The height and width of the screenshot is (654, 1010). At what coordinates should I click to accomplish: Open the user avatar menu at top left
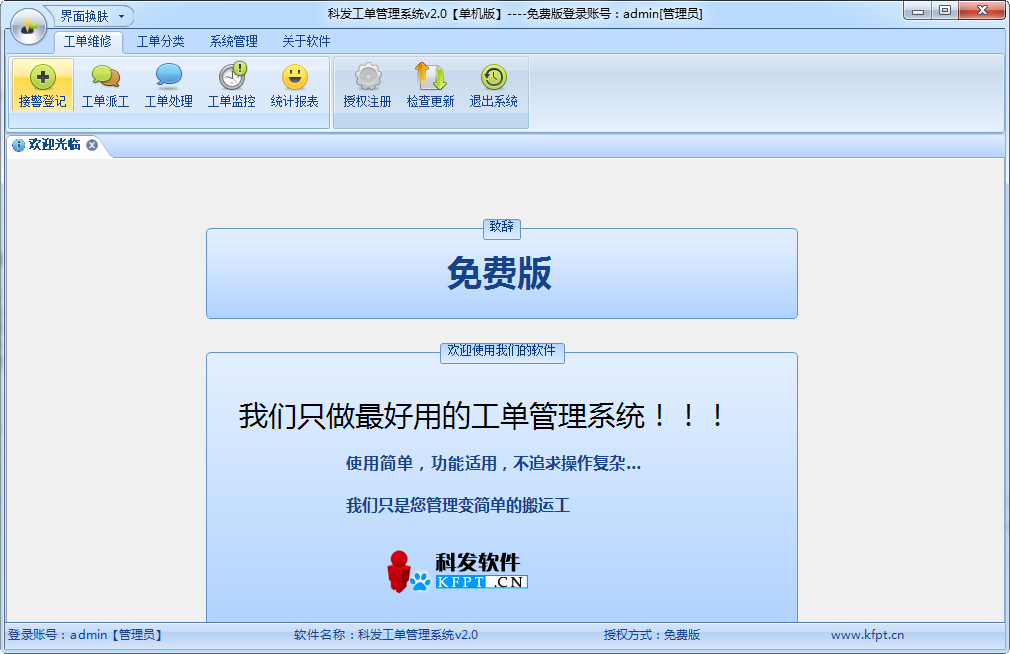click(27, 27)
